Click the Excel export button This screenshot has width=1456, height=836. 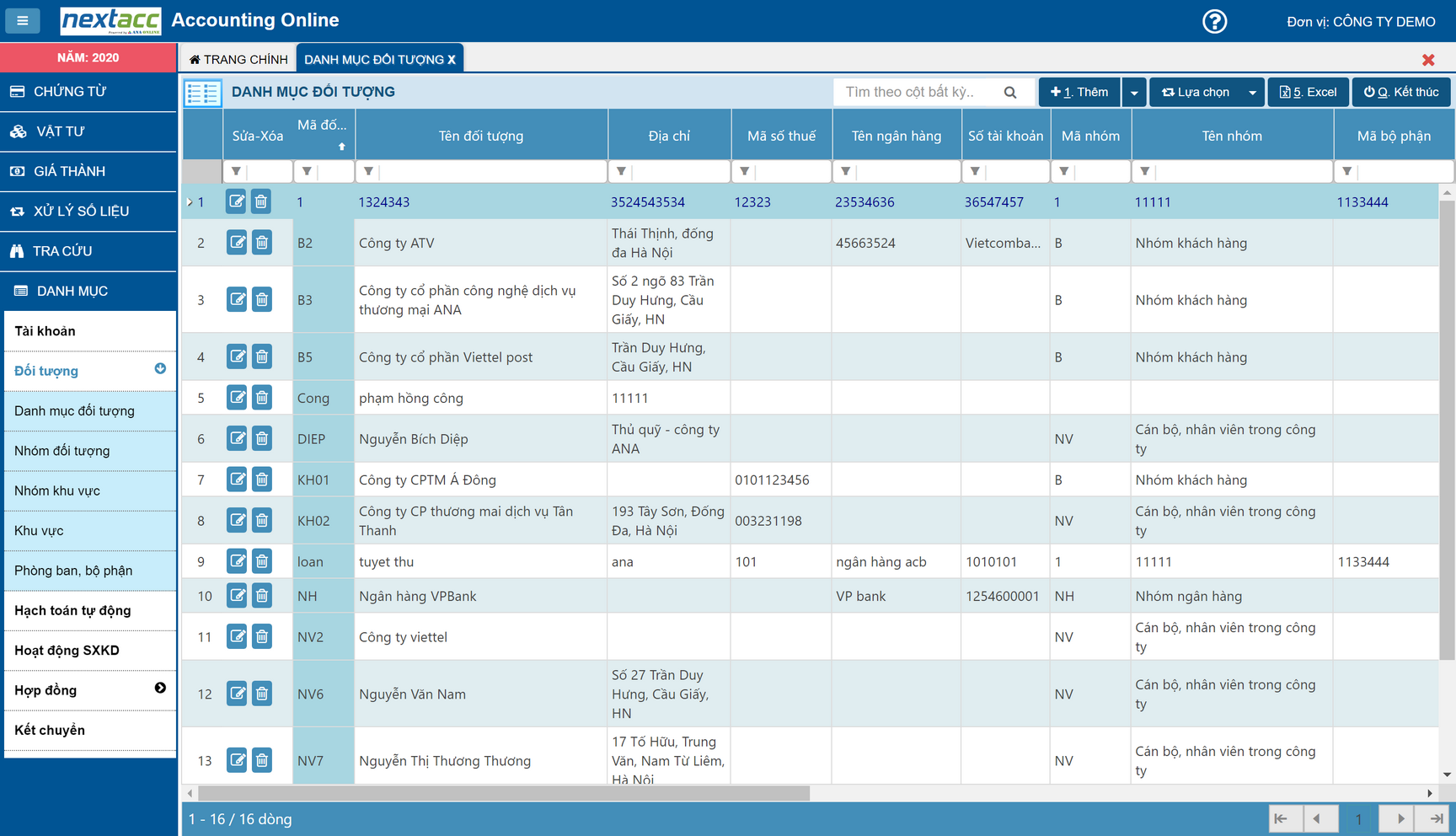[1308, 93]
